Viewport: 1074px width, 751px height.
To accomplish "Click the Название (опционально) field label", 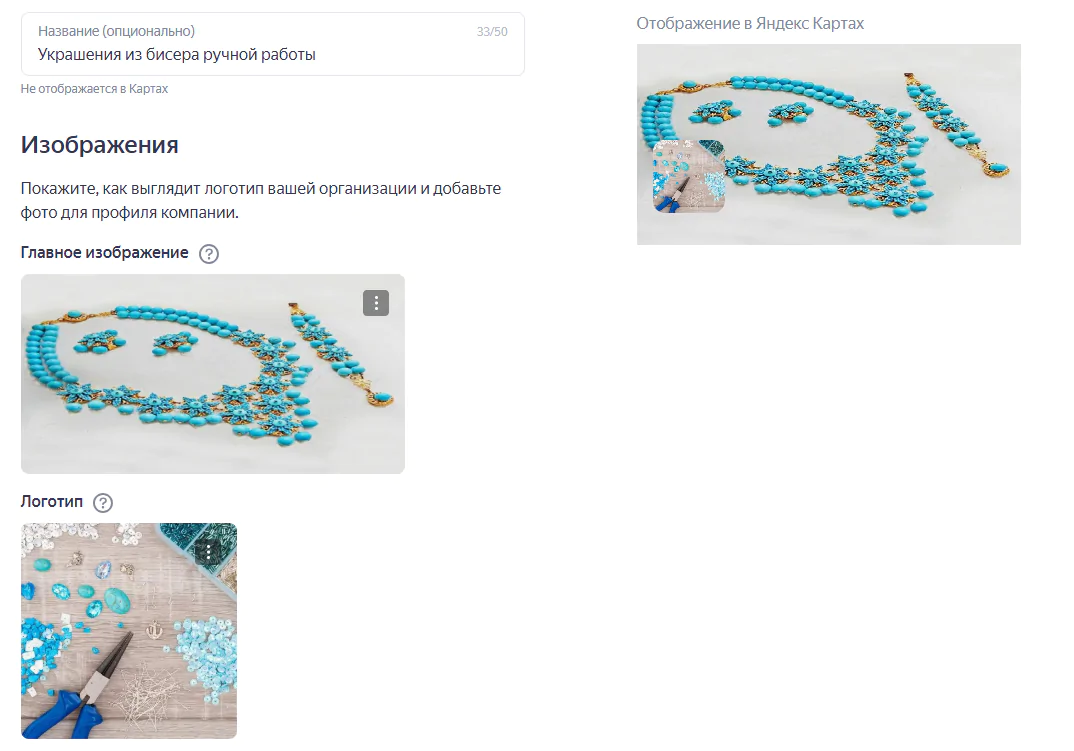I will tap(116, 31).
